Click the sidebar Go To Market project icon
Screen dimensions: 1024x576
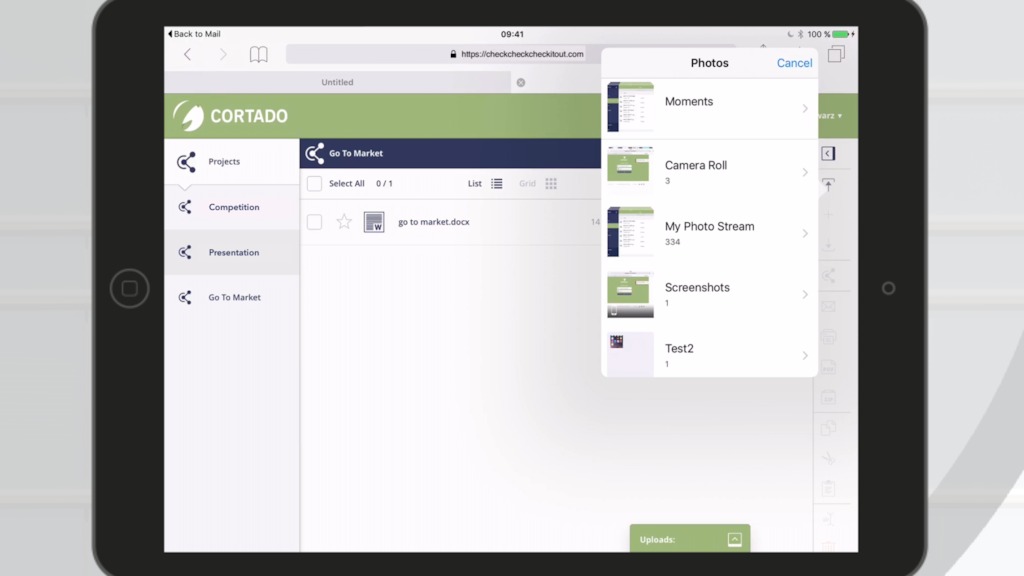point(185,297)
